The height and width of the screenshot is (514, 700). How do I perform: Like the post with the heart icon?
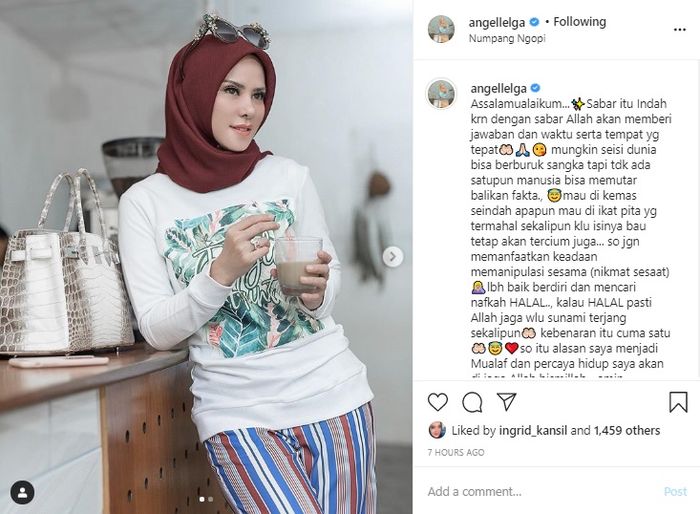click(438, 402)
